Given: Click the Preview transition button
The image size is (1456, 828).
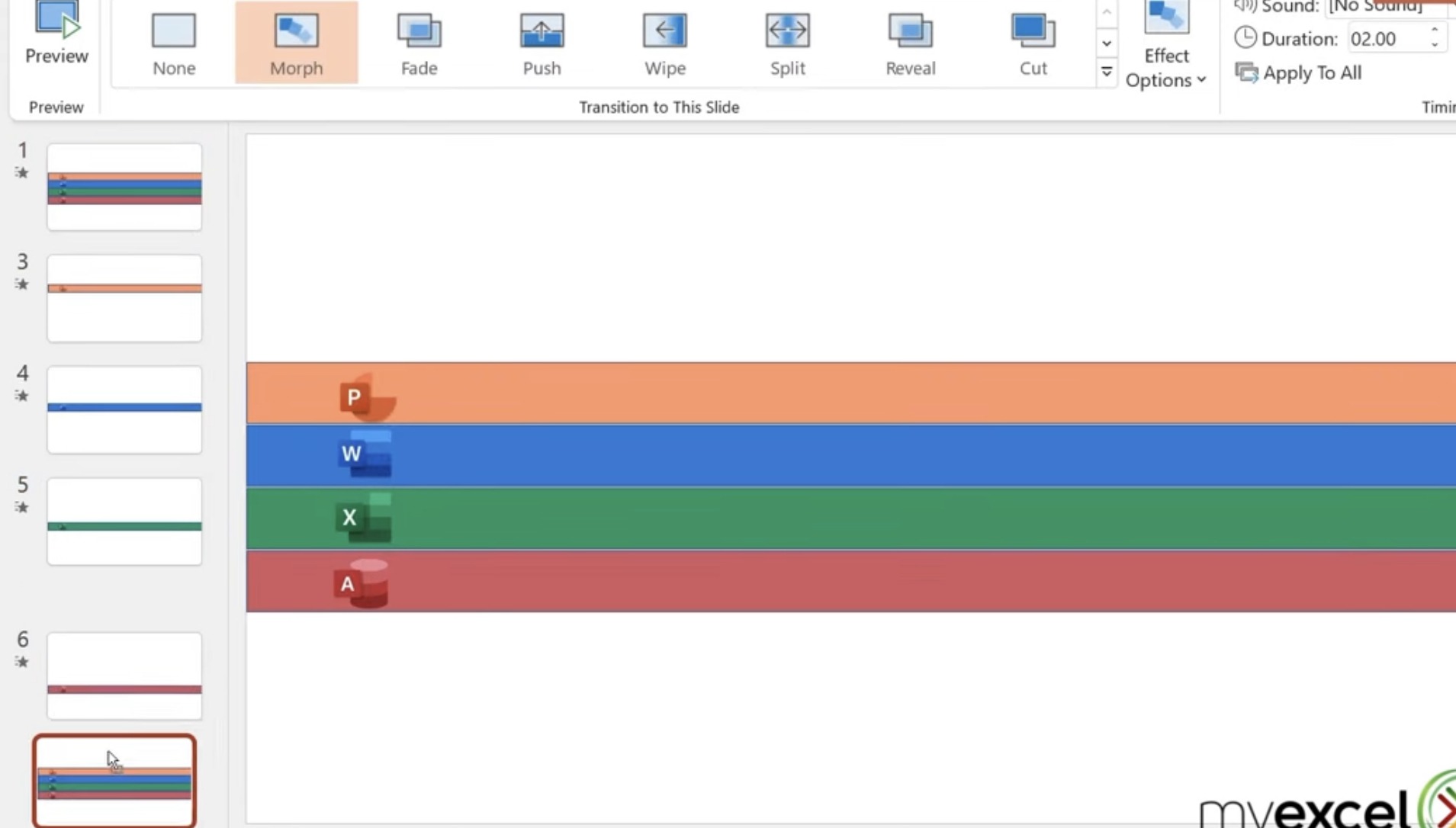Looking at the screenshot, I should 56,34.
